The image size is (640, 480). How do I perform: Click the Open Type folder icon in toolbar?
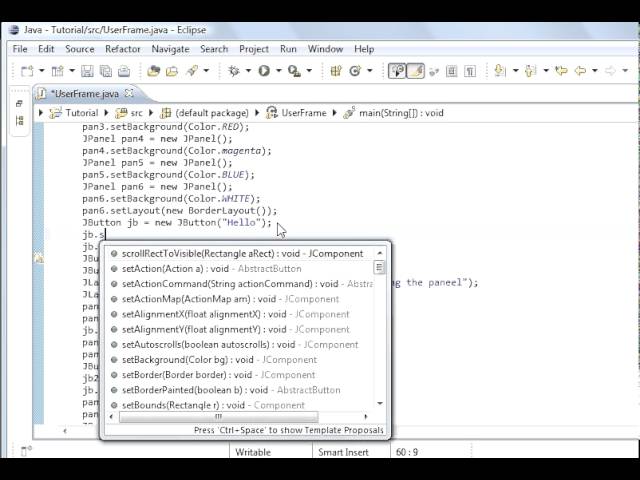tap(153, 71)
